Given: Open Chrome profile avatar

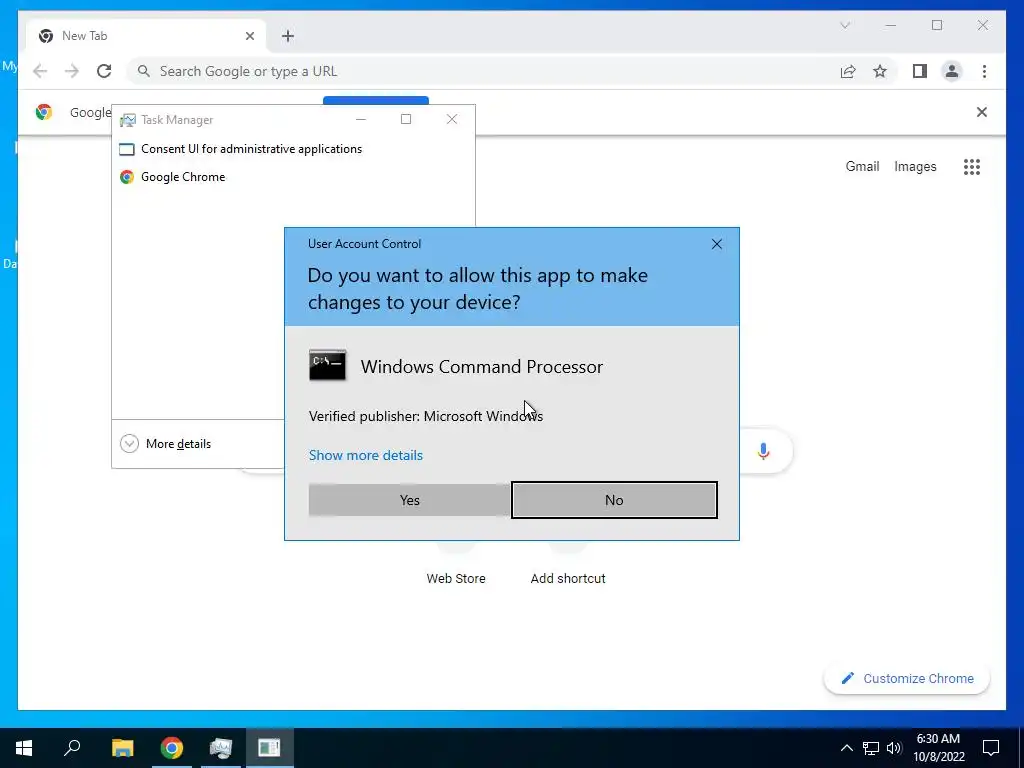Looking at the screenshot, I should [x=952, y=71].
